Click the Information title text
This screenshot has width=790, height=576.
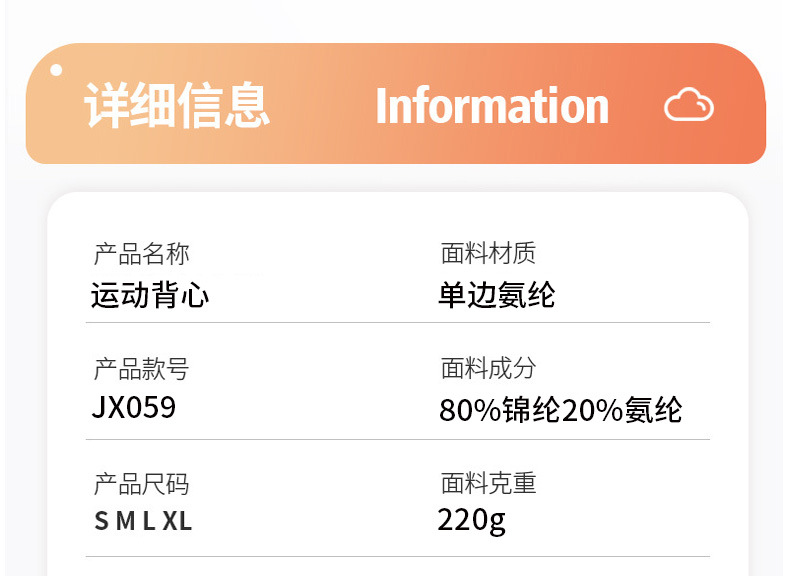[x=491, y=106]
